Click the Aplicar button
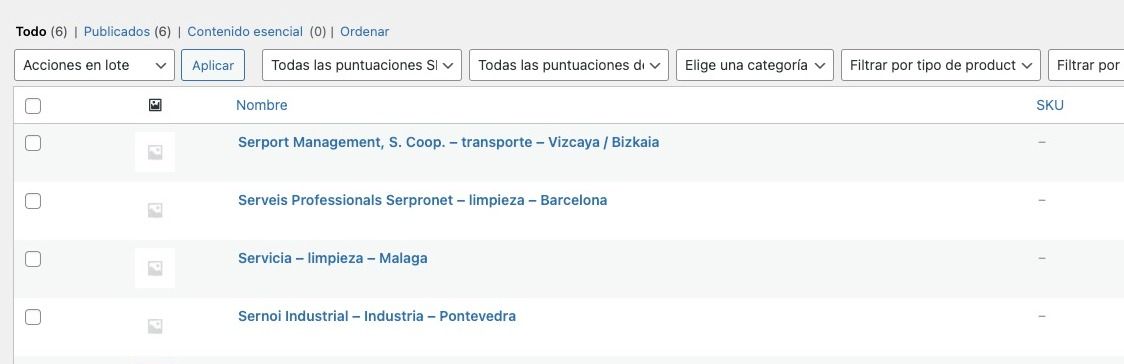The width and height of the screenshot is (1124, 364). pos(213,65)
